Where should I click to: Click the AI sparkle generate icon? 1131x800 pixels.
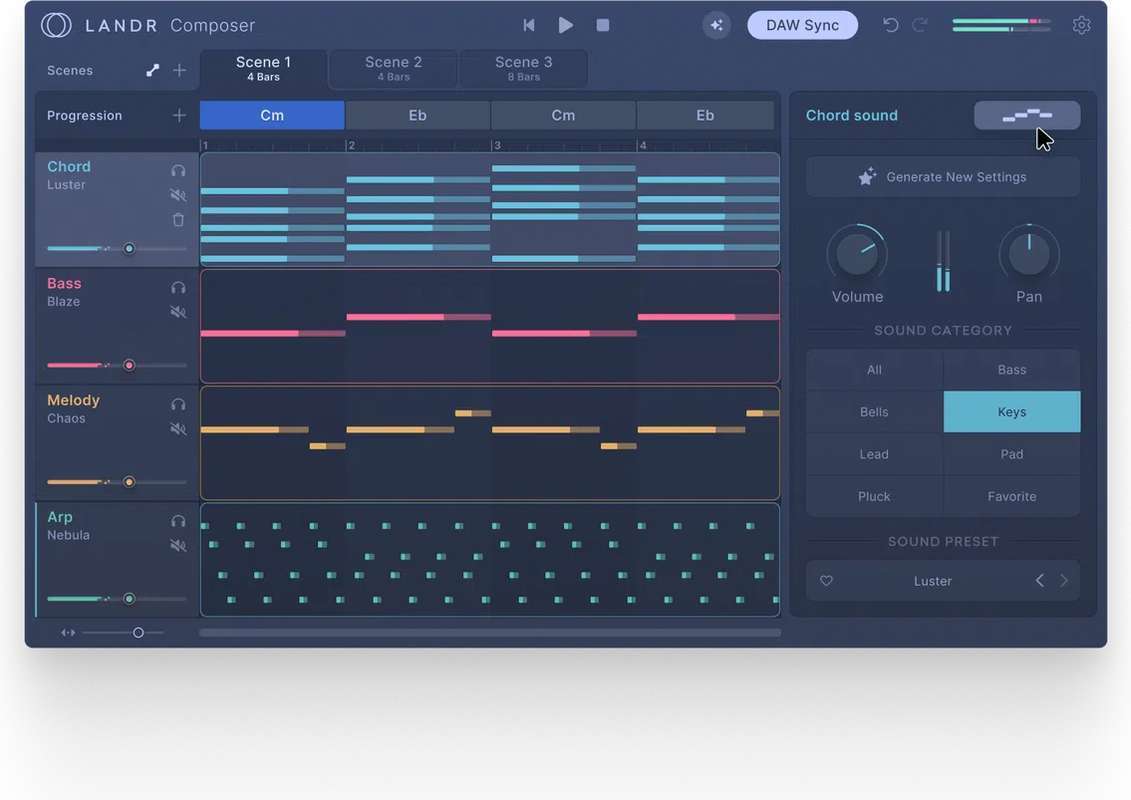point(716,25)
